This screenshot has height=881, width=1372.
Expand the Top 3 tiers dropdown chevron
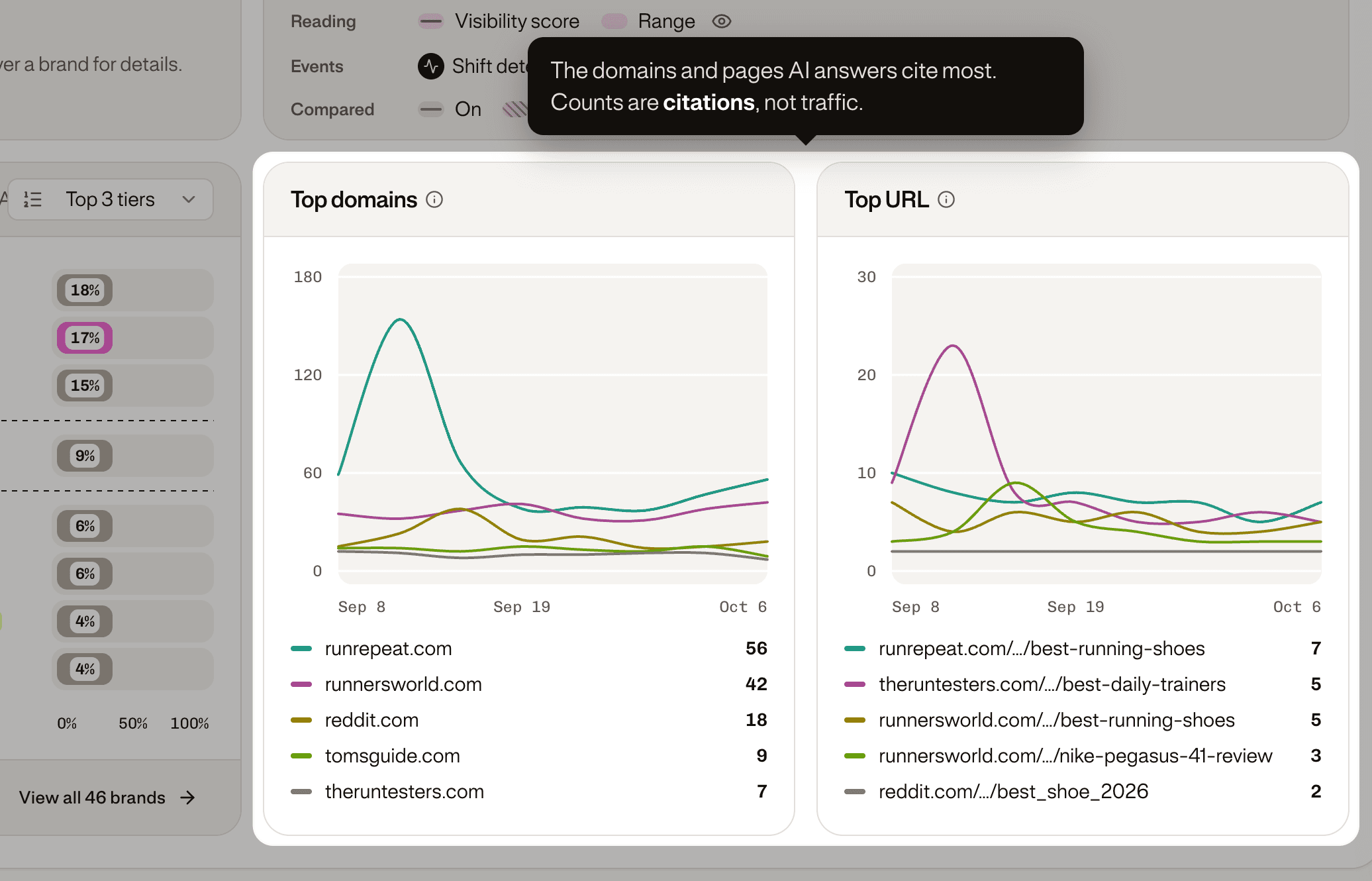click(189, 199)
